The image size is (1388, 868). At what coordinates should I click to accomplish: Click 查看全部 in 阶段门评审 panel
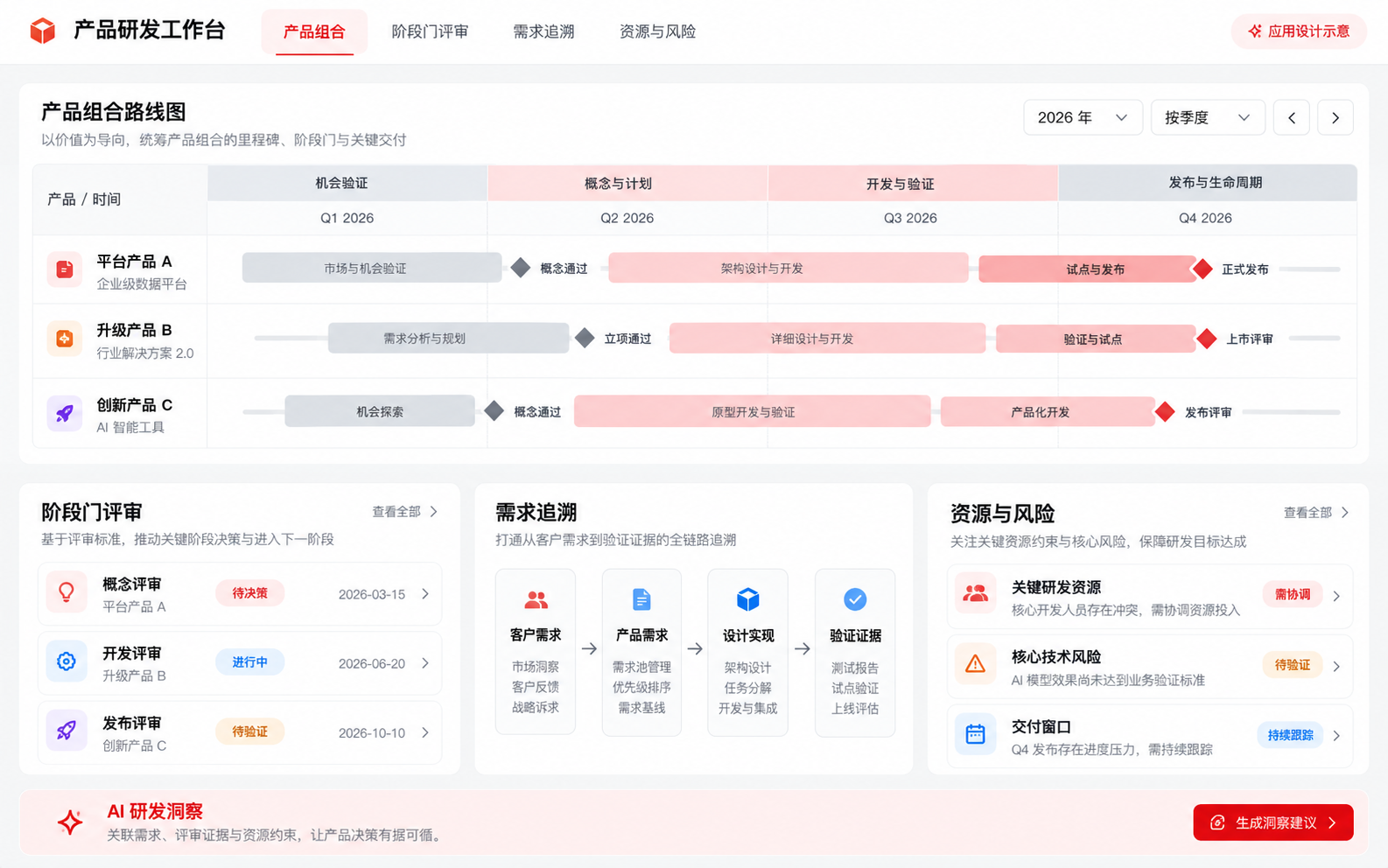[x=405, y=512]
